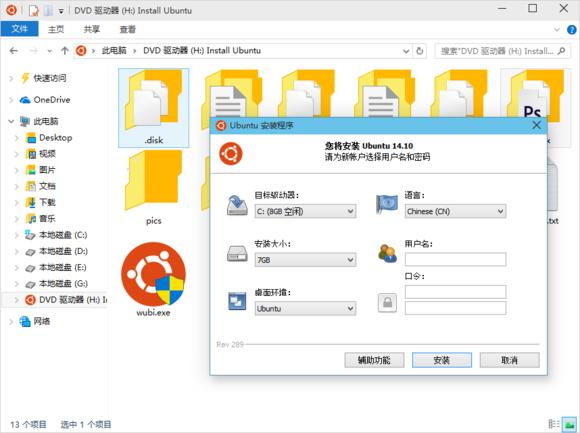Select 本地磁盘 (D:) in the sidebar

[x=56, y=251]
